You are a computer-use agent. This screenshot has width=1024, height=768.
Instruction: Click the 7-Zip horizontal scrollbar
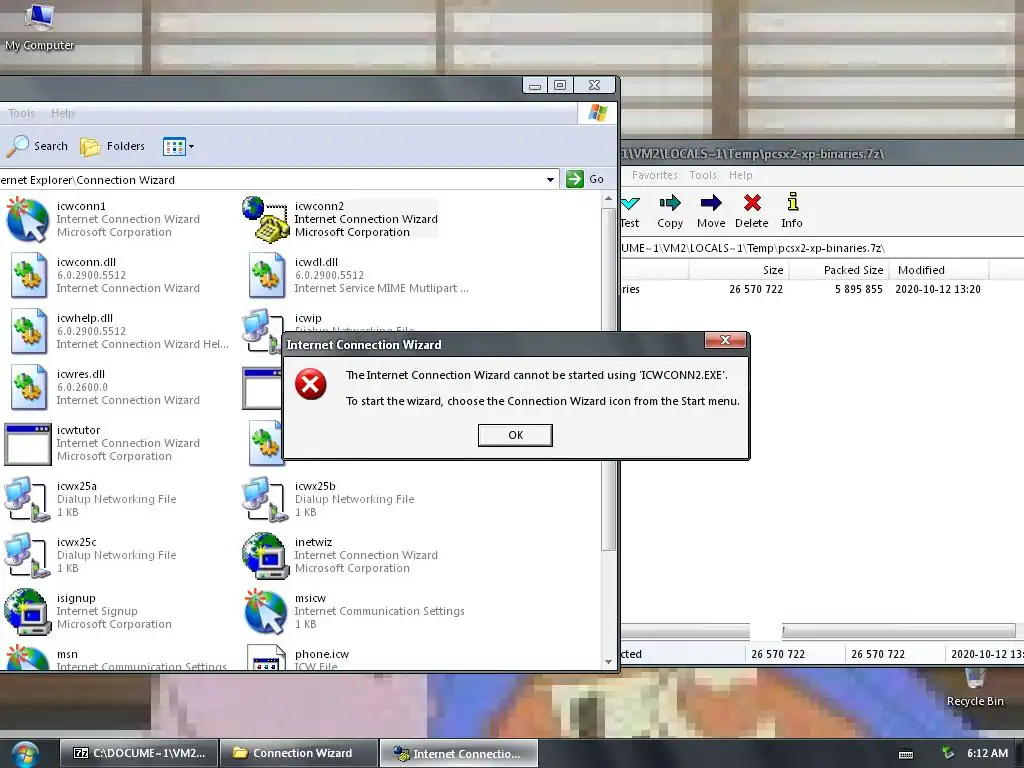[897, 630]
